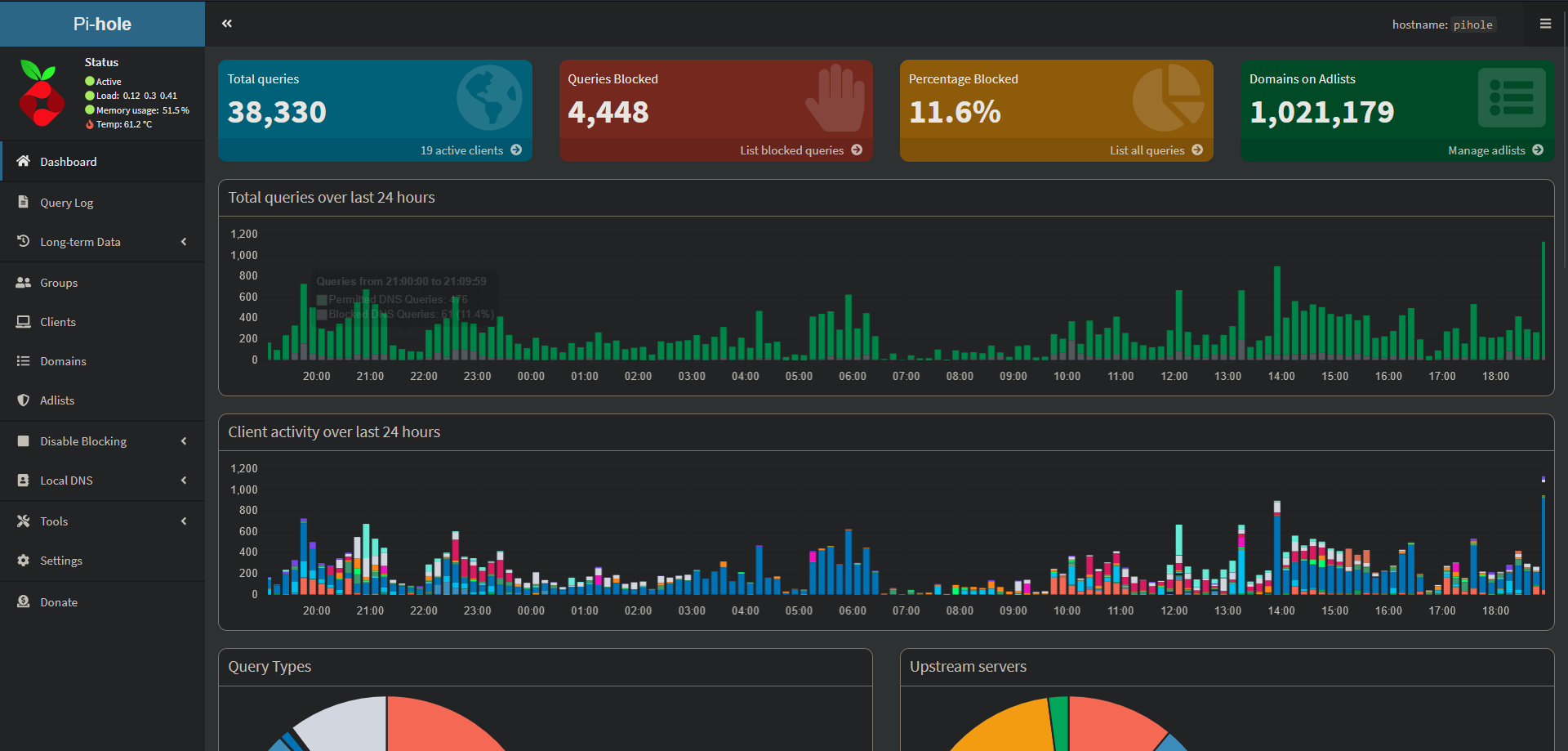Screen dimensions: 1568x751
Task: Click the Tools wrench icon
Action: pos(24,521)
